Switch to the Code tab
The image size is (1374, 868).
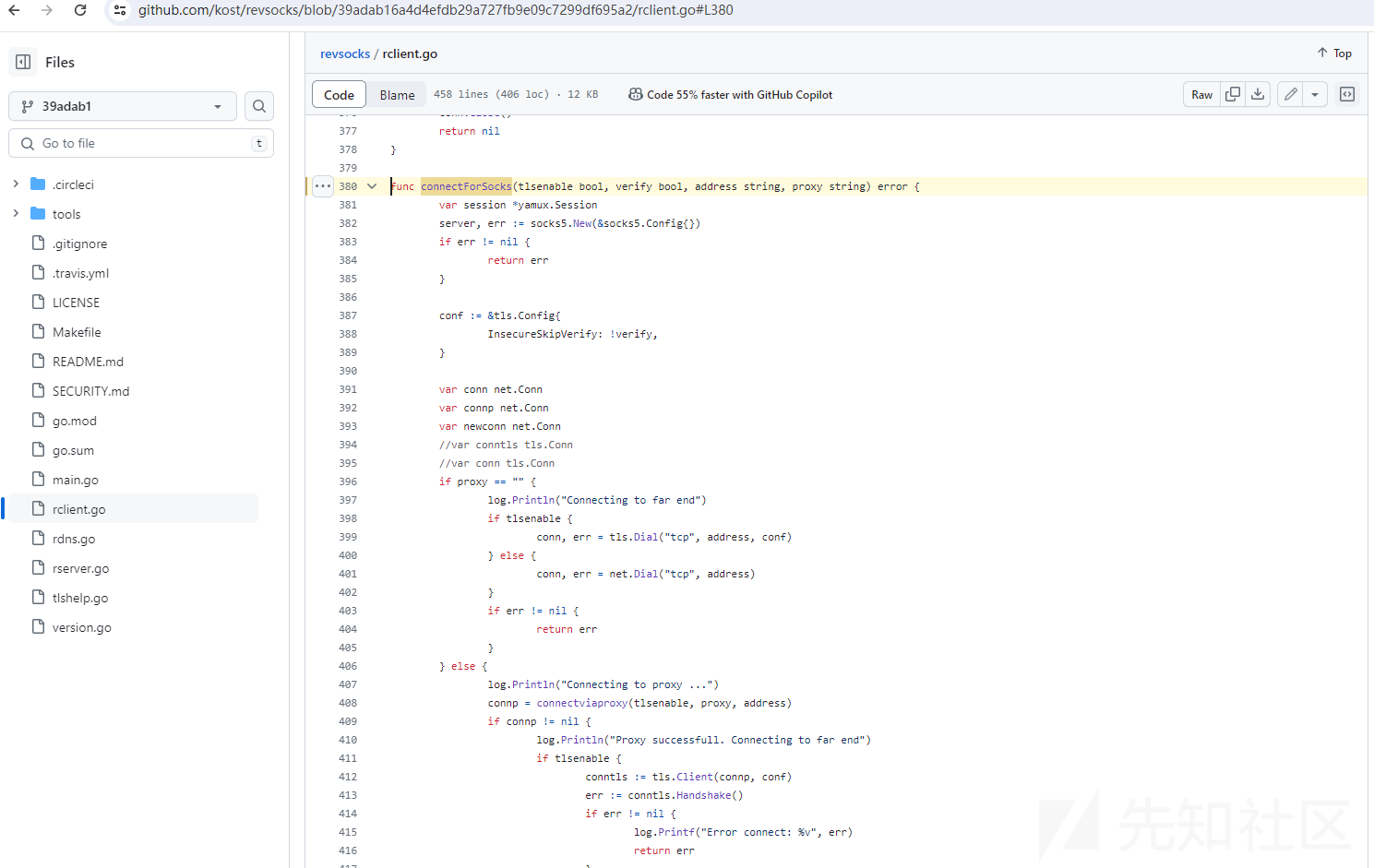click(339, 95)
